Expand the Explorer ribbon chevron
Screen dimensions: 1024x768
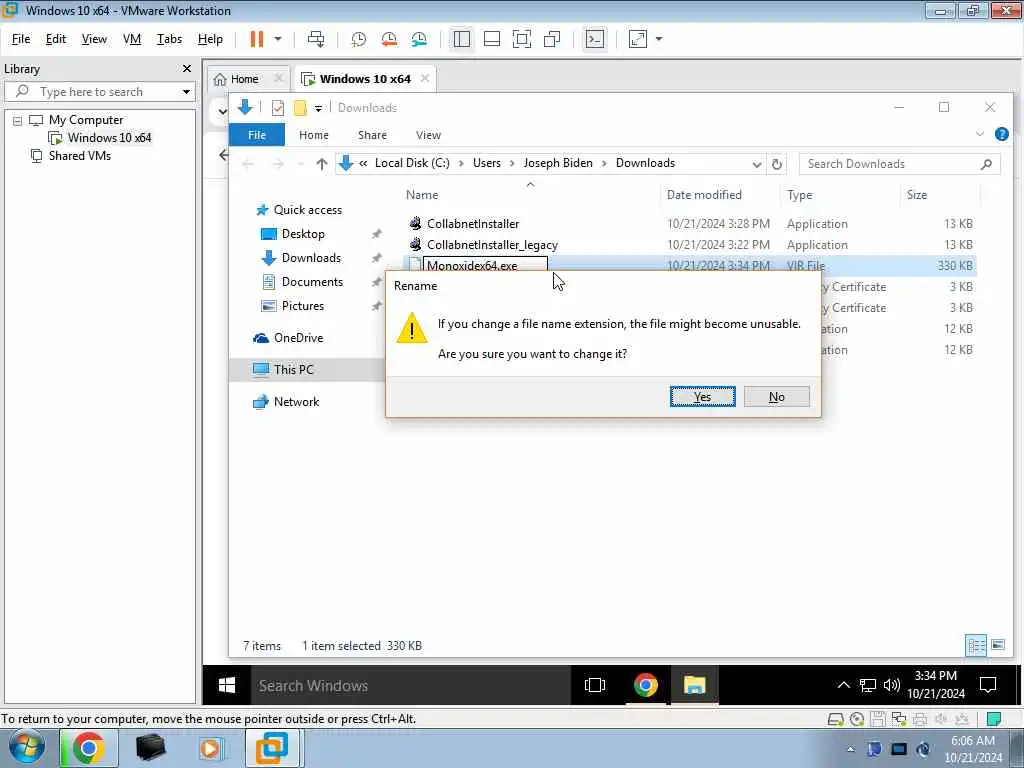tap(980, 134)
